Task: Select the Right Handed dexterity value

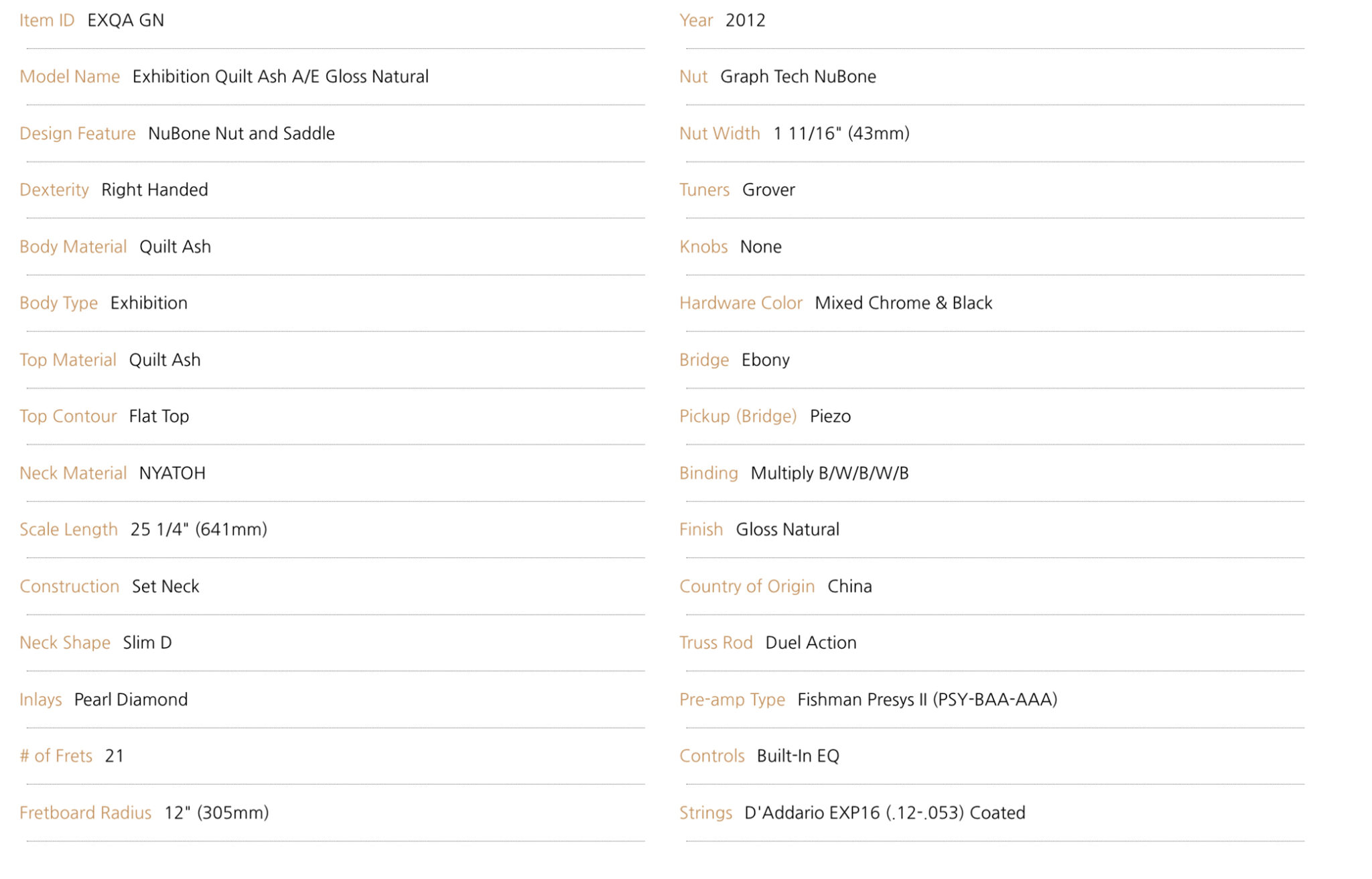Action: 155,190
